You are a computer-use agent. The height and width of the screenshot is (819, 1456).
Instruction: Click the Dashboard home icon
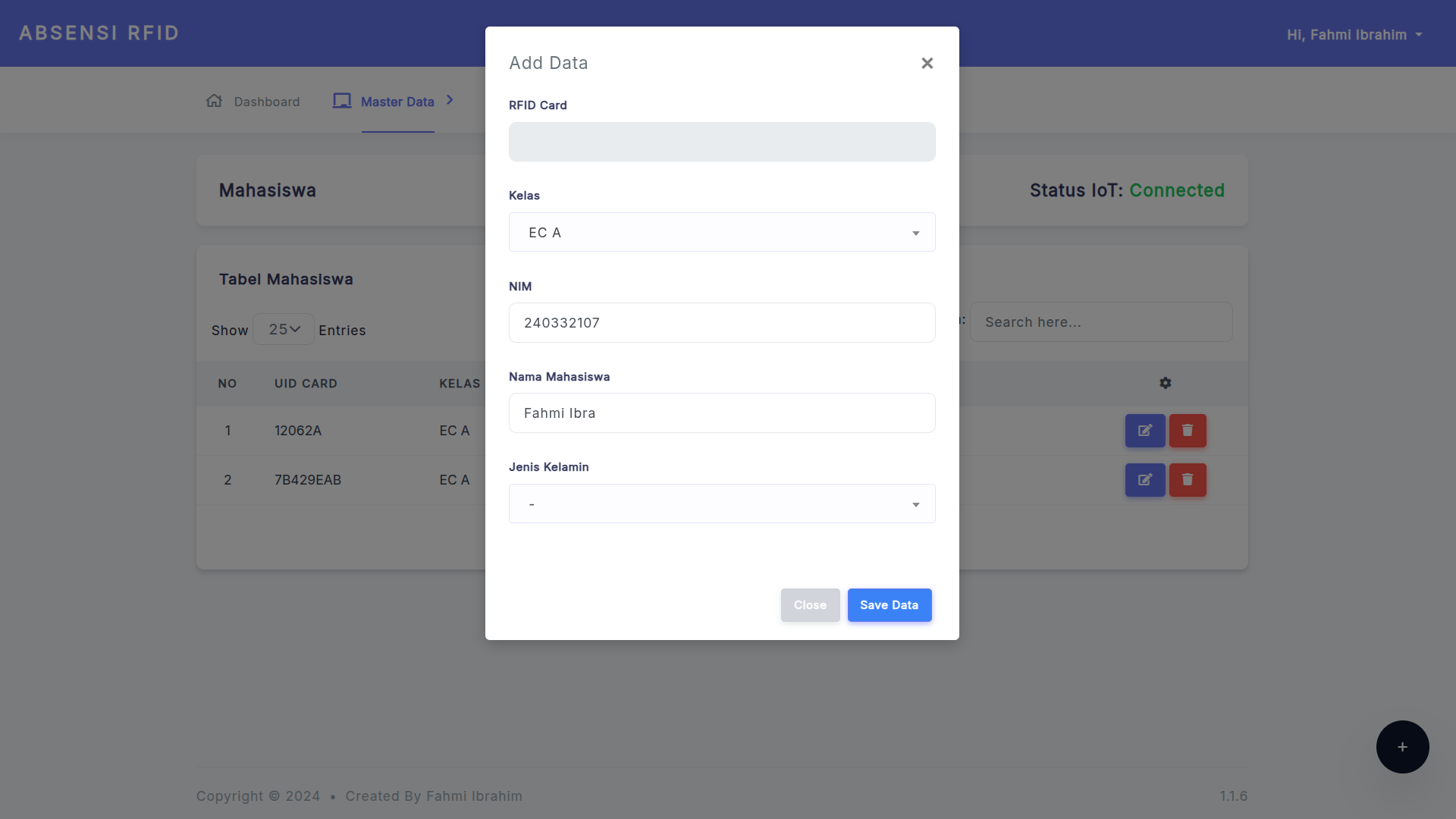click(215, 101)
